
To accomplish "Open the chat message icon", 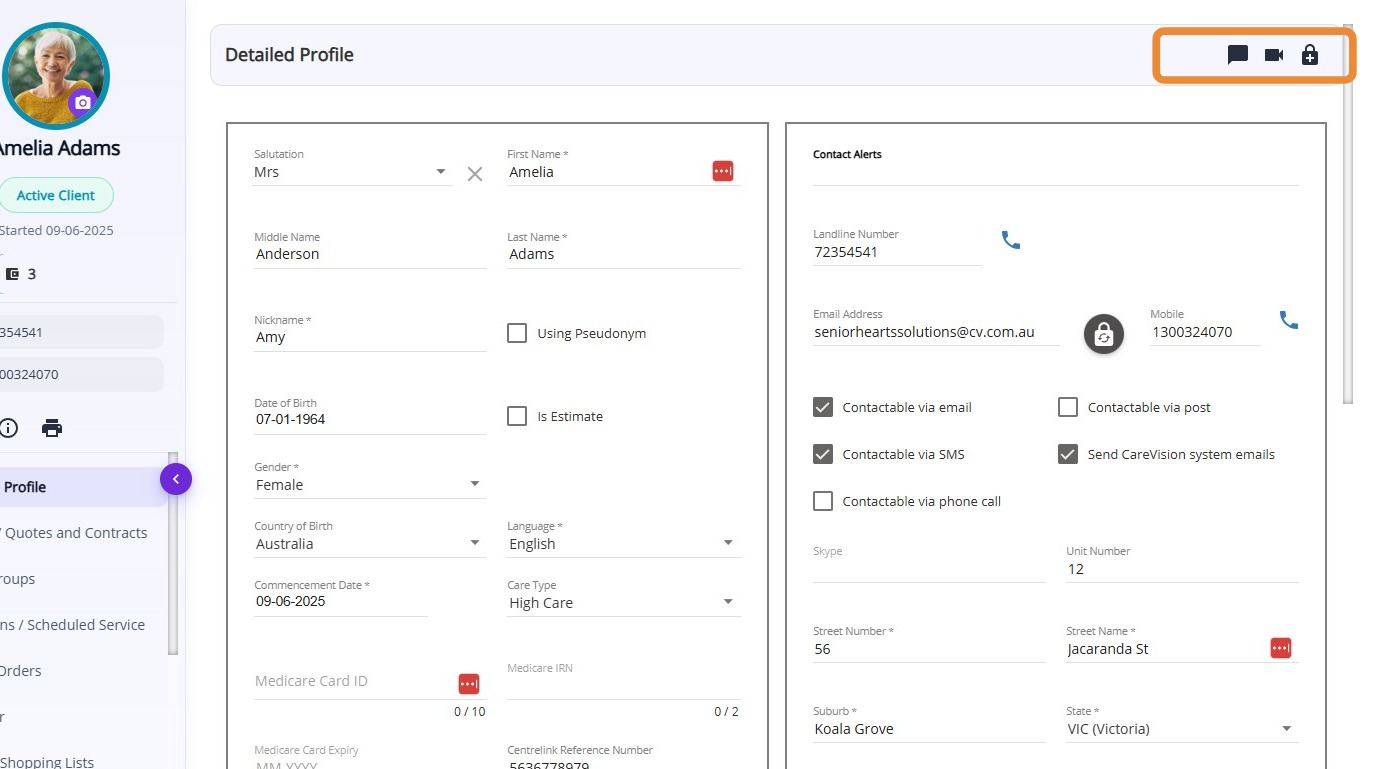I will click(x=1238, y=55).
